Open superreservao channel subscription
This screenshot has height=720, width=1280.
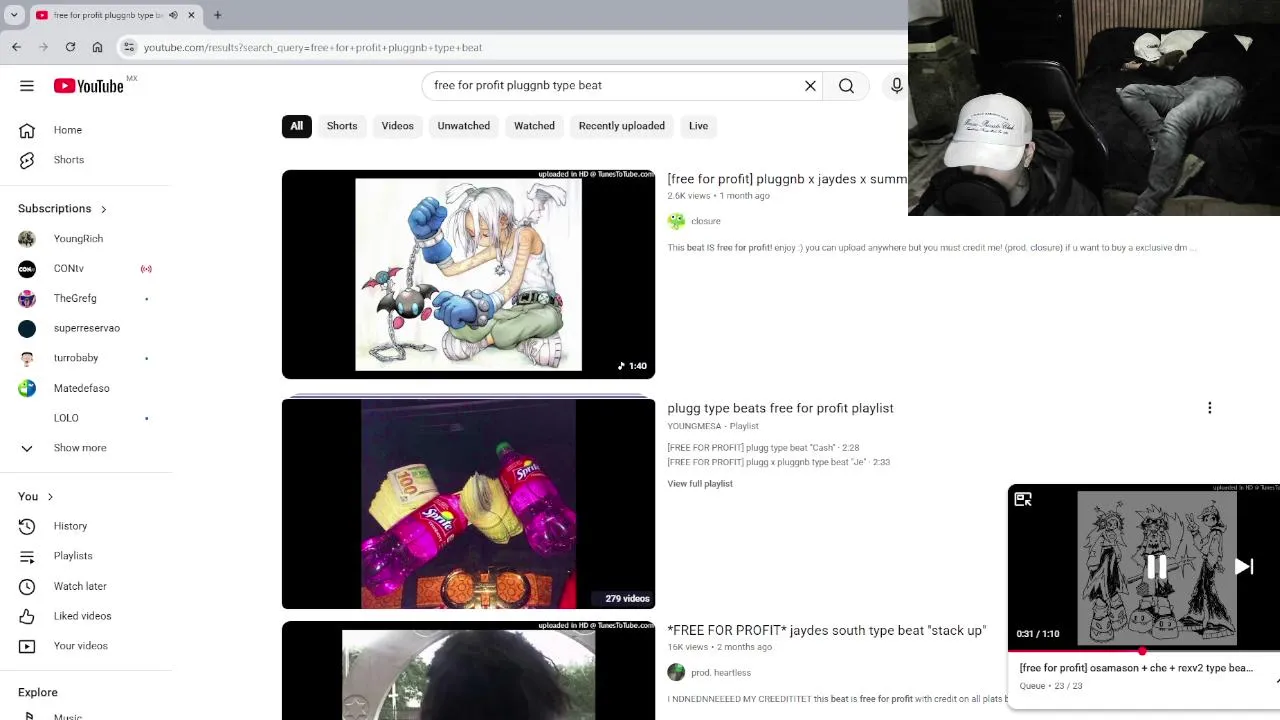tap(87, 328)
